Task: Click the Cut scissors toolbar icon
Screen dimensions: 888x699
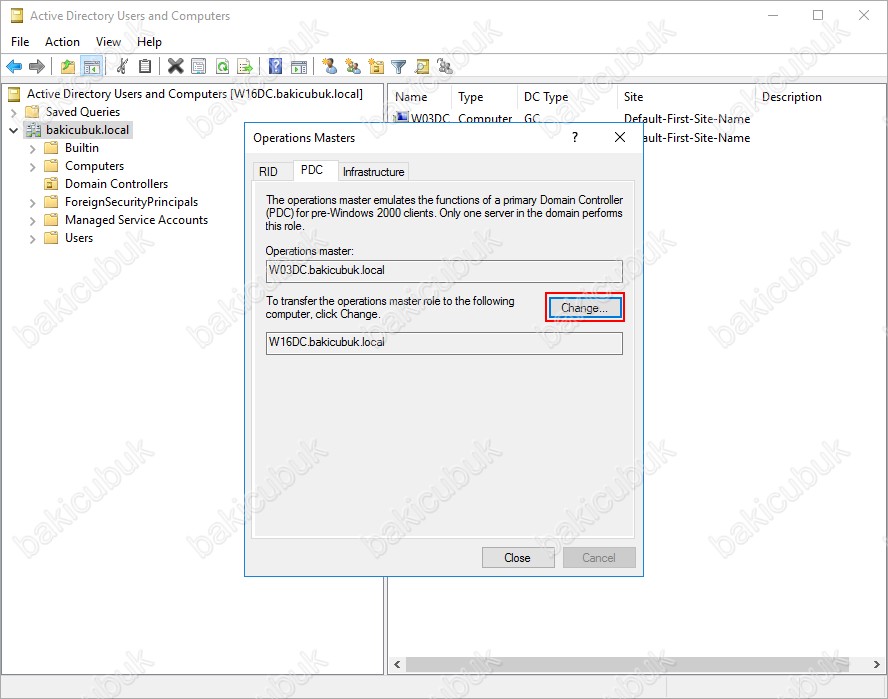Action: 122,67
